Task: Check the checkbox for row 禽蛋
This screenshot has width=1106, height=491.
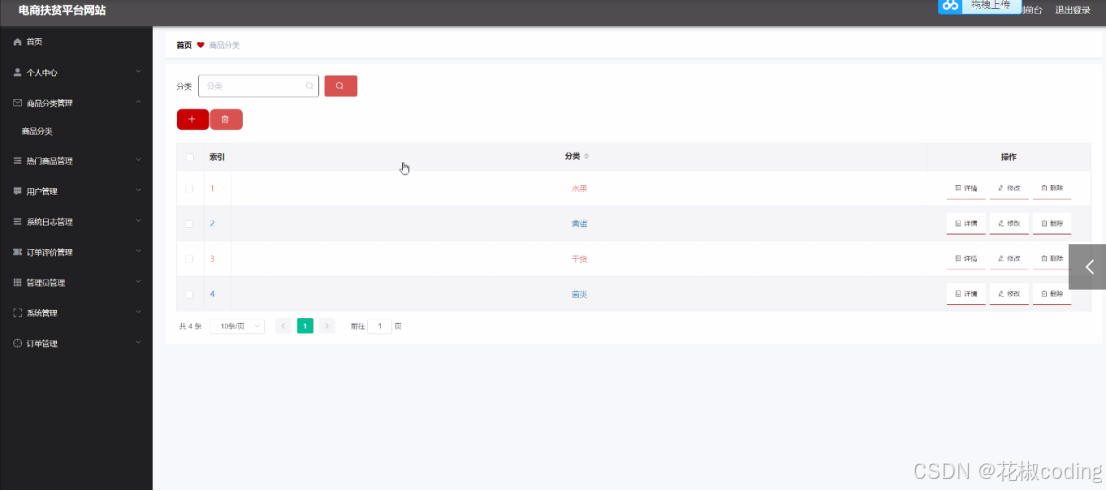Action: coord(189,224)
